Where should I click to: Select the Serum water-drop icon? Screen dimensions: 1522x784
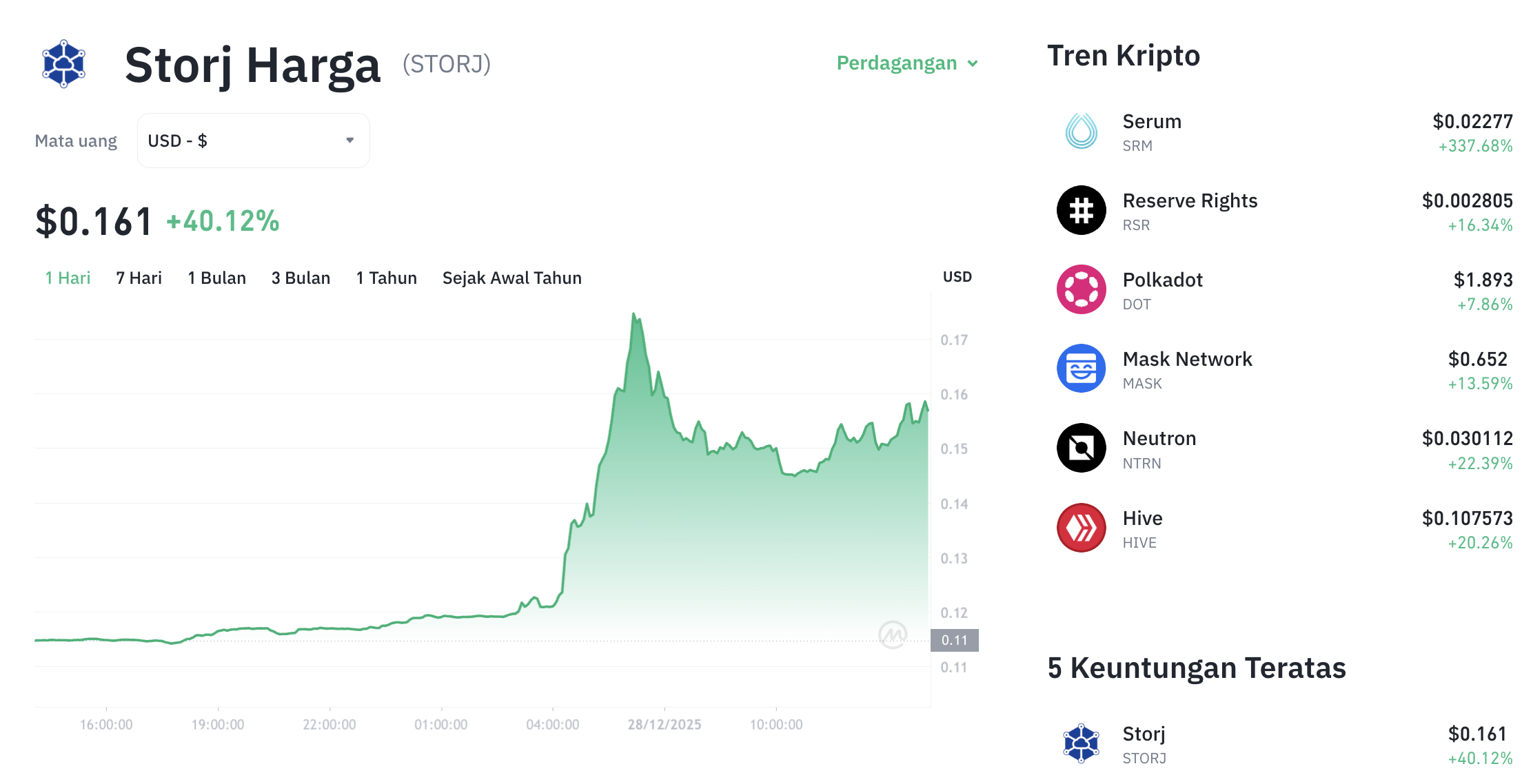click(1081, 131)
